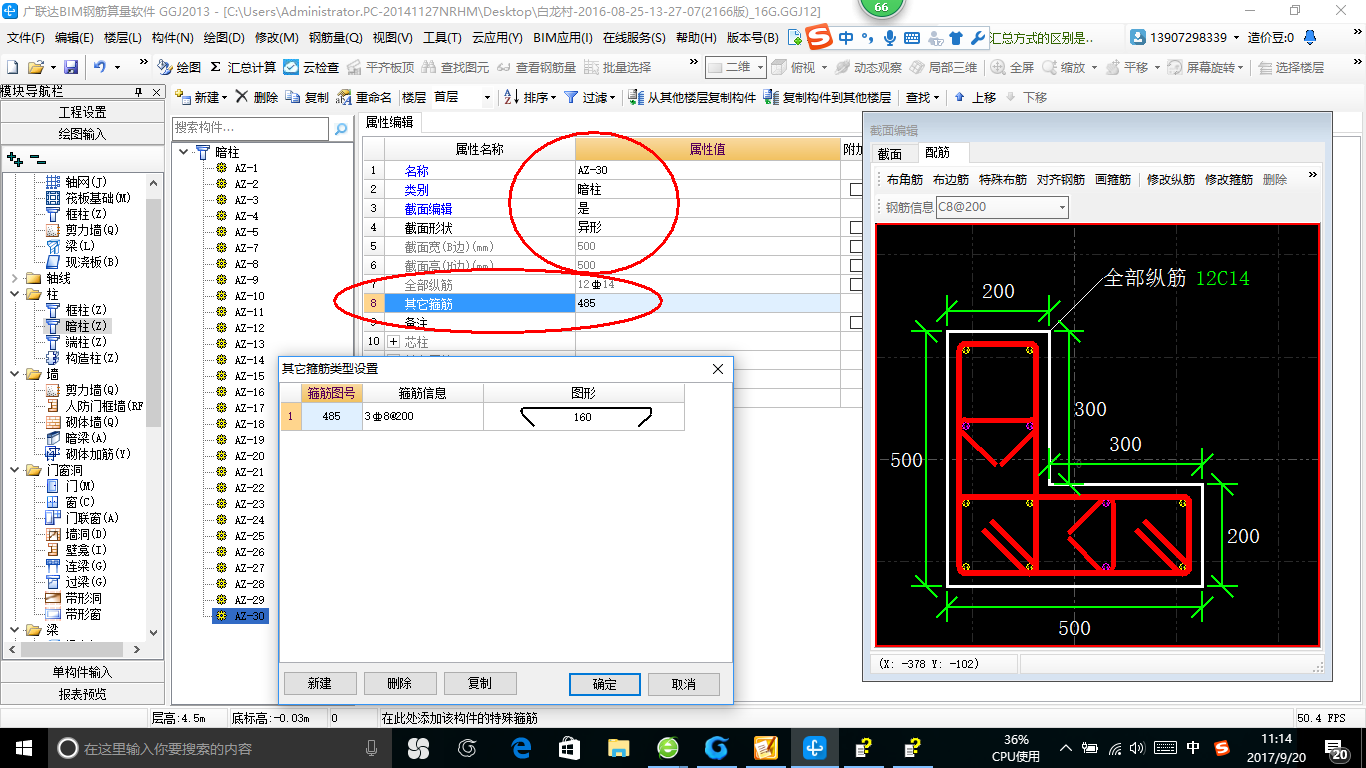1366x768 pixels.
Task: Open the 文件(F) menu
Action: 26,37
